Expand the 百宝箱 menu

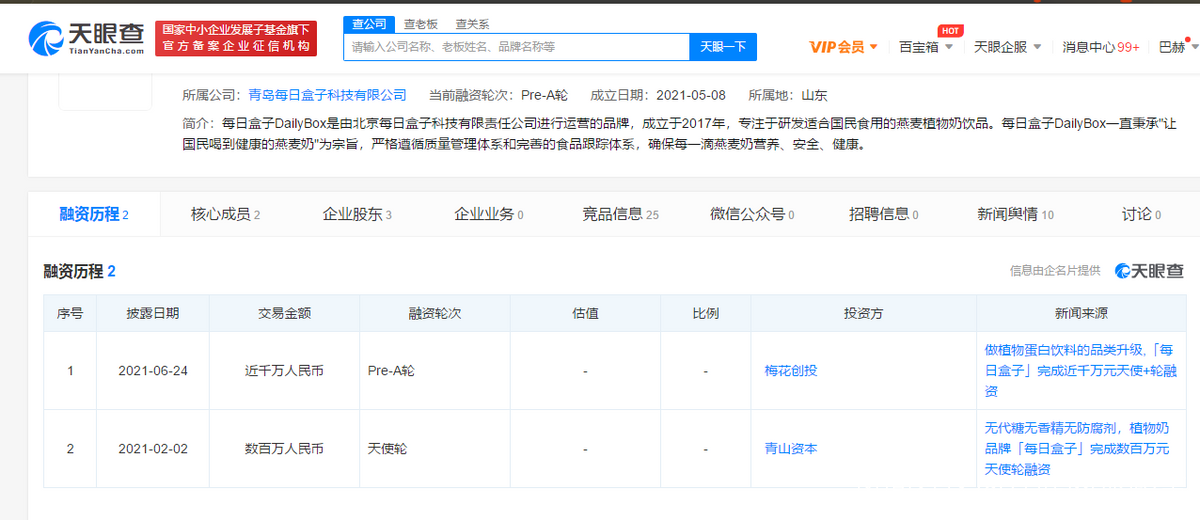926,47
